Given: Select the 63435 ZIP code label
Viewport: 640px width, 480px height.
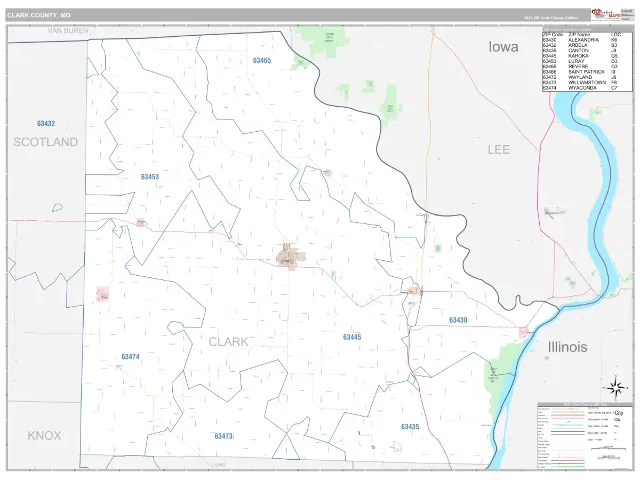Looking at the screenshot, I should 410,427.
